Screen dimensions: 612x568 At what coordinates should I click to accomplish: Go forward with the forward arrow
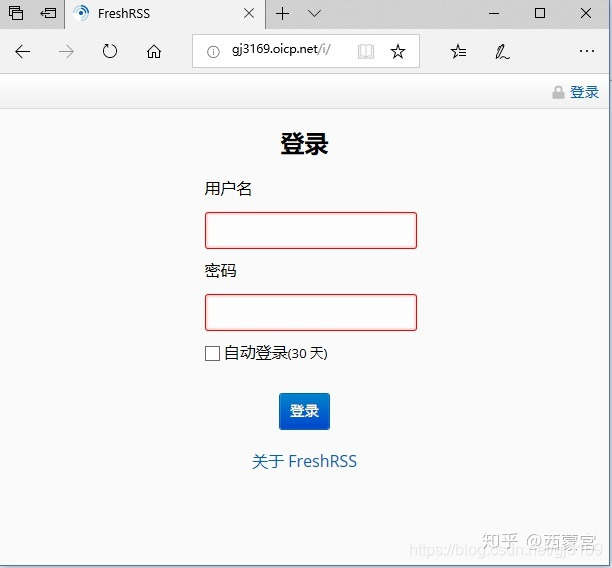click(66, 52)
